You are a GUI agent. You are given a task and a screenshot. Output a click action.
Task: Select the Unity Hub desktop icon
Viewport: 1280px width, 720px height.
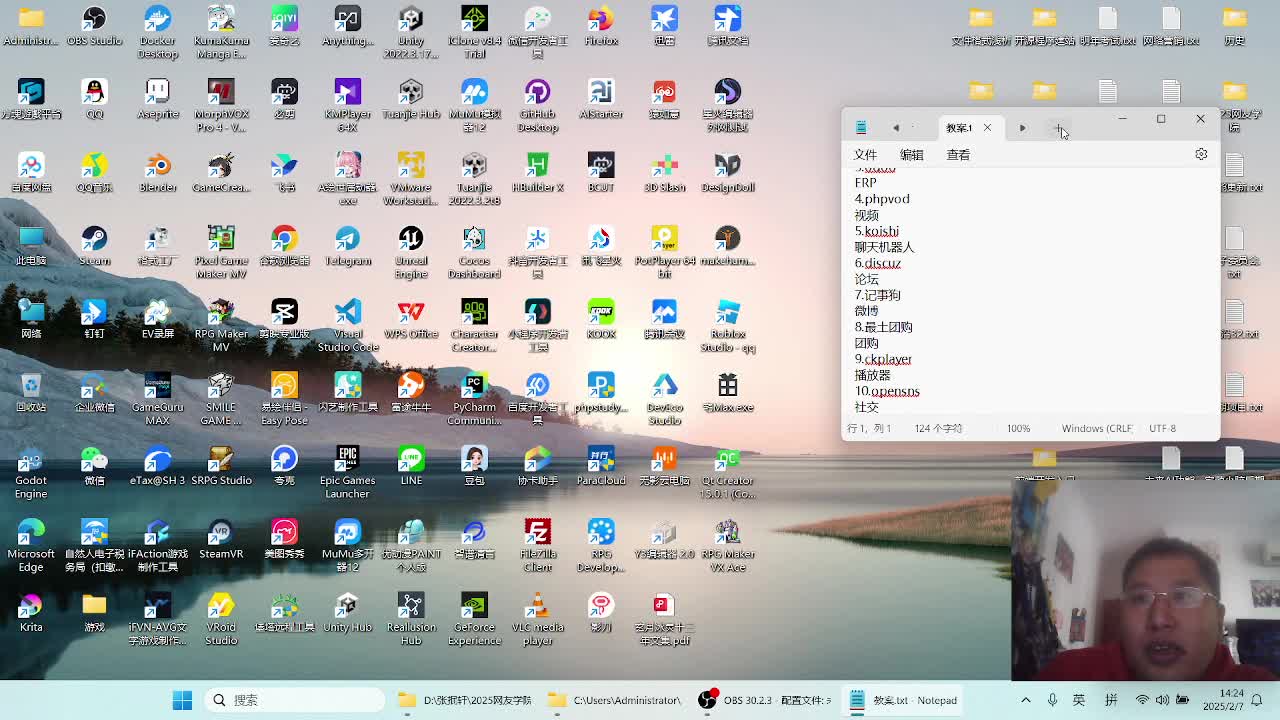(x=347, y=612)
